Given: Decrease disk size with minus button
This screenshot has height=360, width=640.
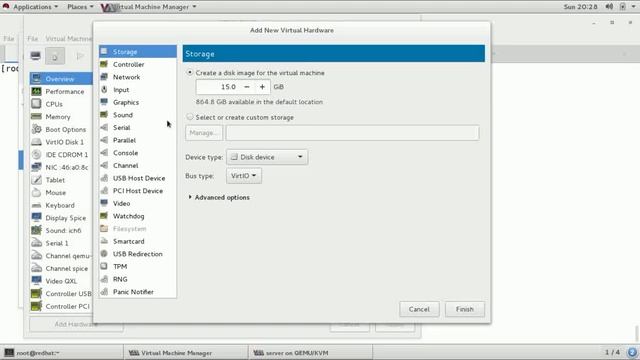Looking at the screenshot, I should pos(247,87).
